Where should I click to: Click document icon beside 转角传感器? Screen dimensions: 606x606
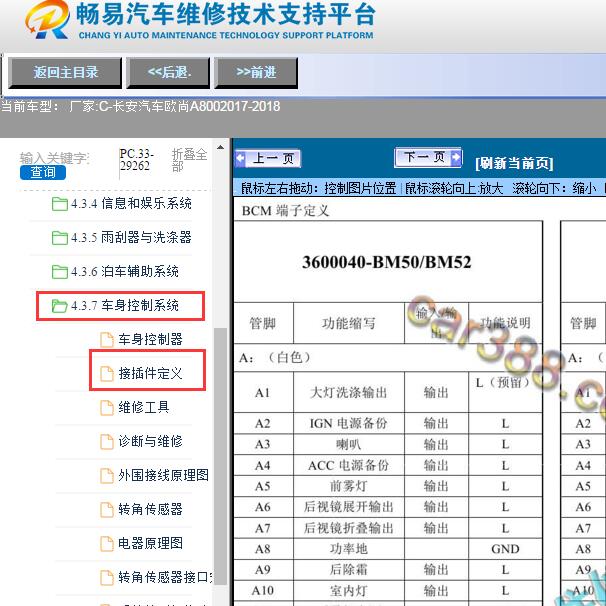pyautogui.click(x=107, y=509)
